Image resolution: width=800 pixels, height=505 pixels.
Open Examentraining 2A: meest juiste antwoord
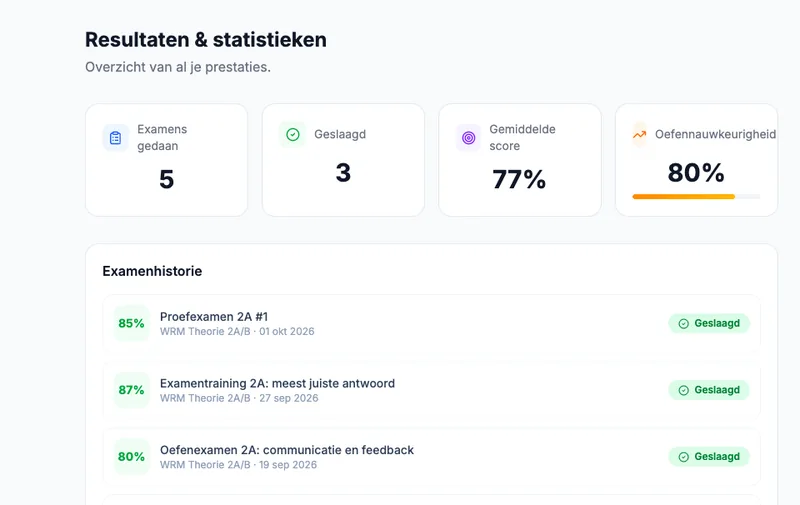pos(432,390)
